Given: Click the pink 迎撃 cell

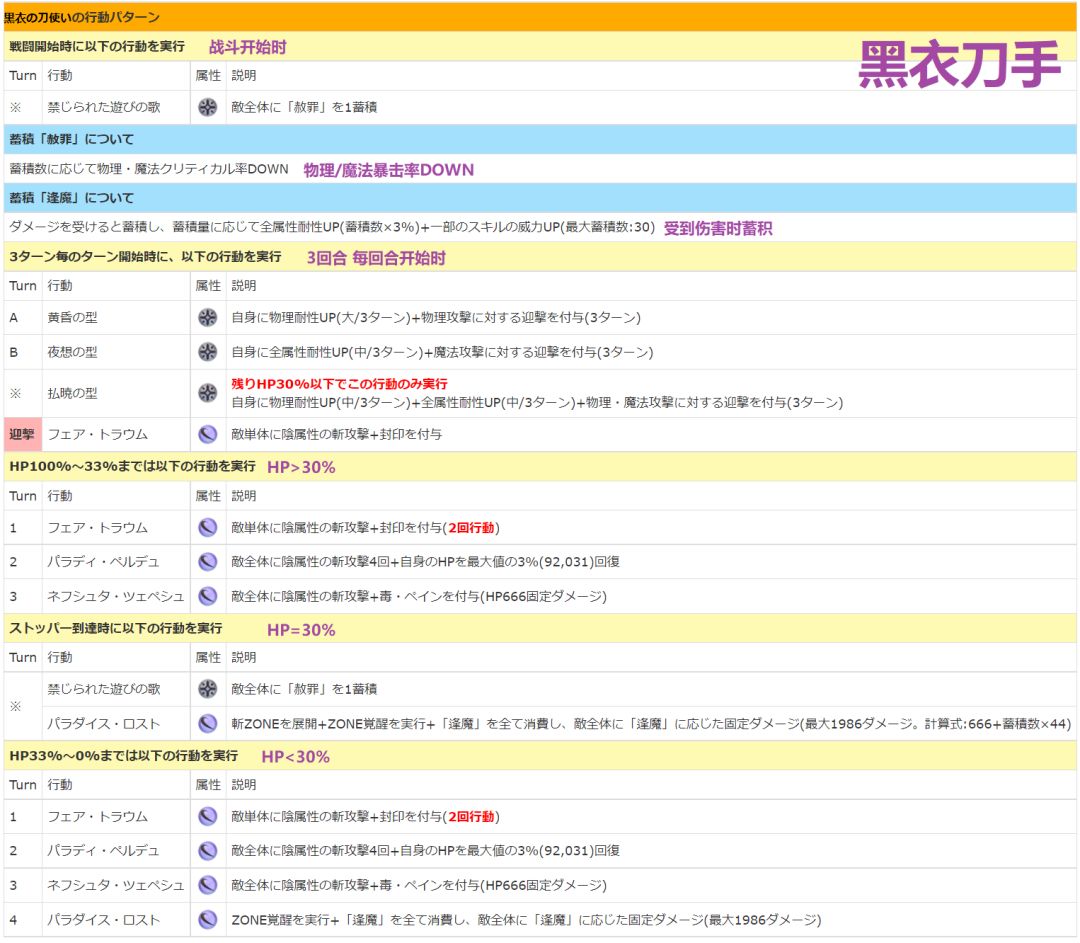Looking at the screenshot, I should pos(22,434).
